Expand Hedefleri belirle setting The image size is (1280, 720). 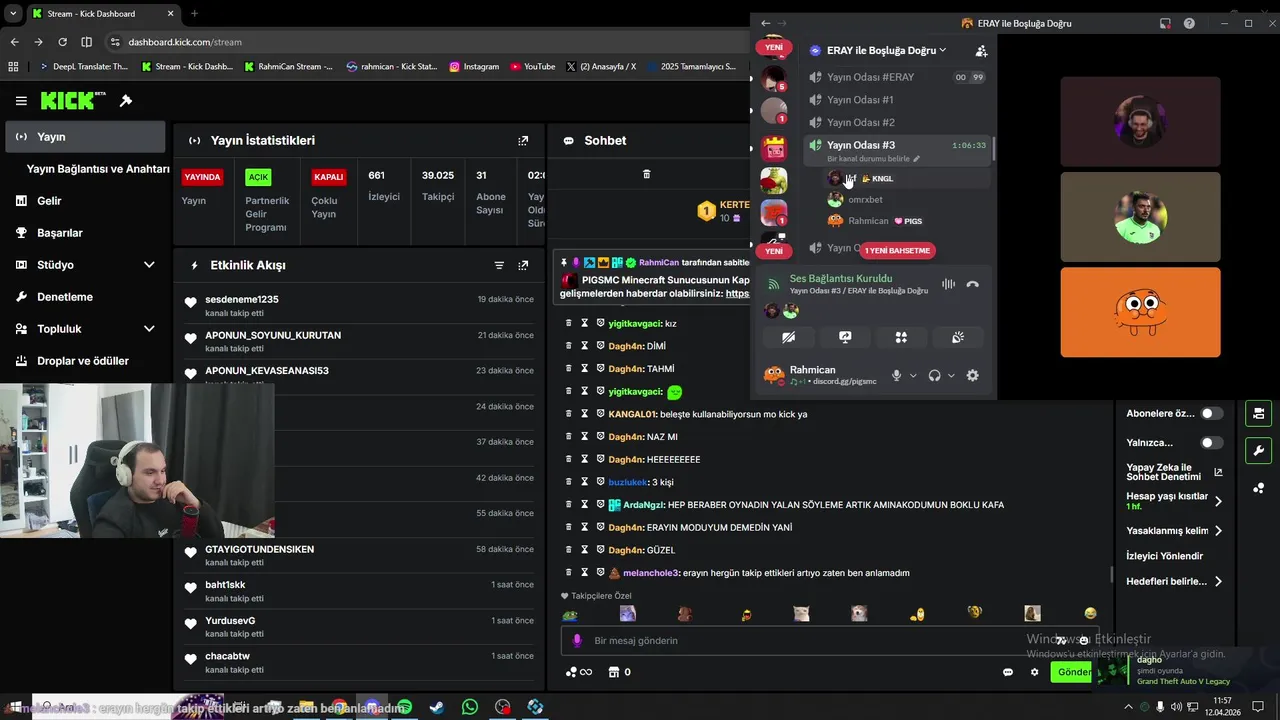point(1217,581)
